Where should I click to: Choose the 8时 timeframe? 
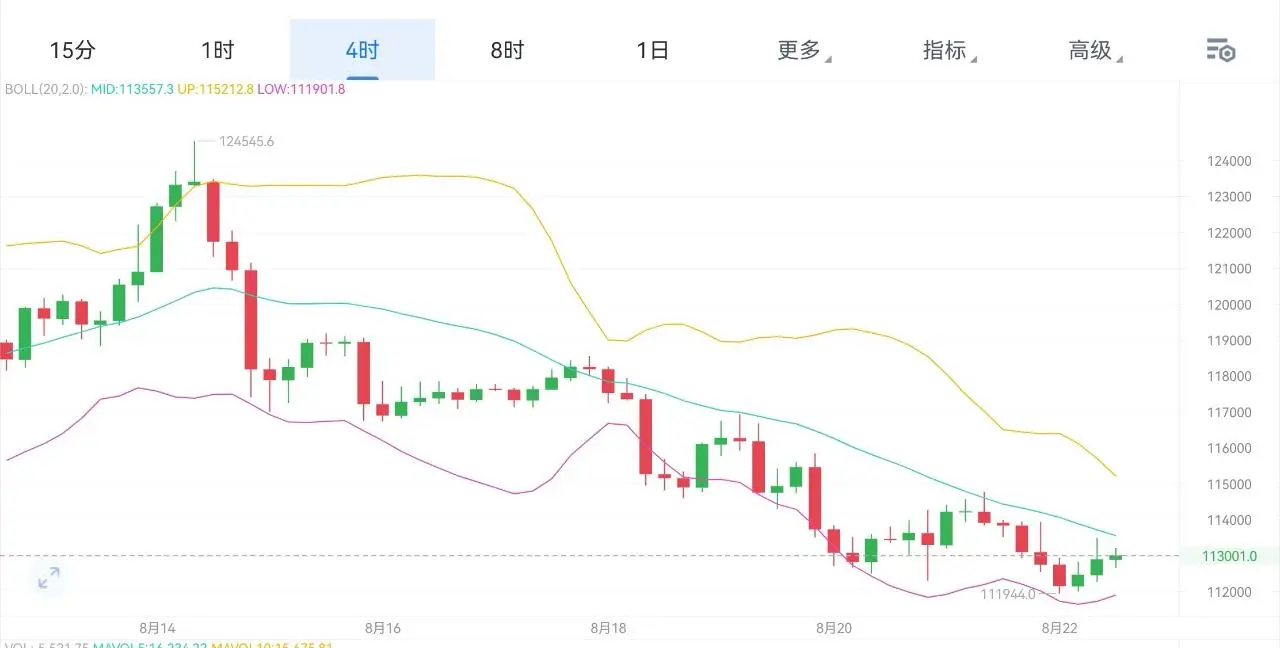pyautogui.click(x=507, y=50)
